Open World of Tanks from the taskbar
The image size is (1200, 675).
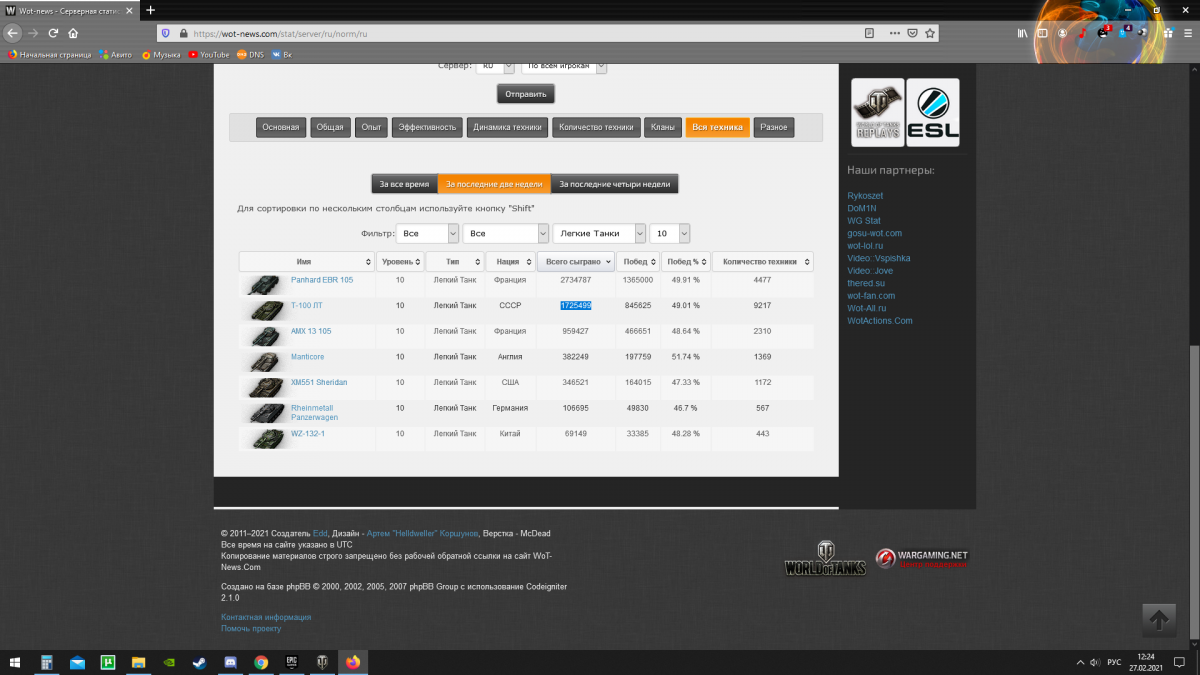click(322, 662)
